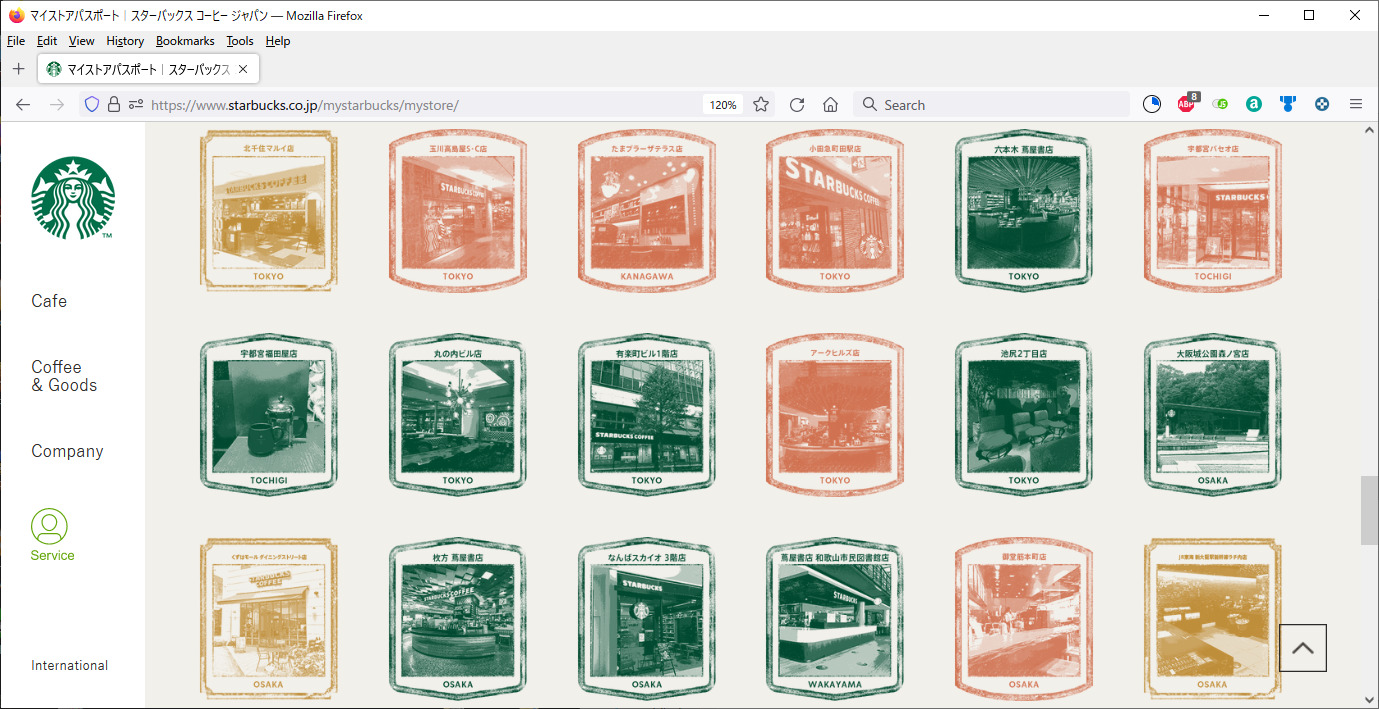The image size is (1379, 709).
Task: Click the Starbucks siren logo
Action: coord(73,198)
